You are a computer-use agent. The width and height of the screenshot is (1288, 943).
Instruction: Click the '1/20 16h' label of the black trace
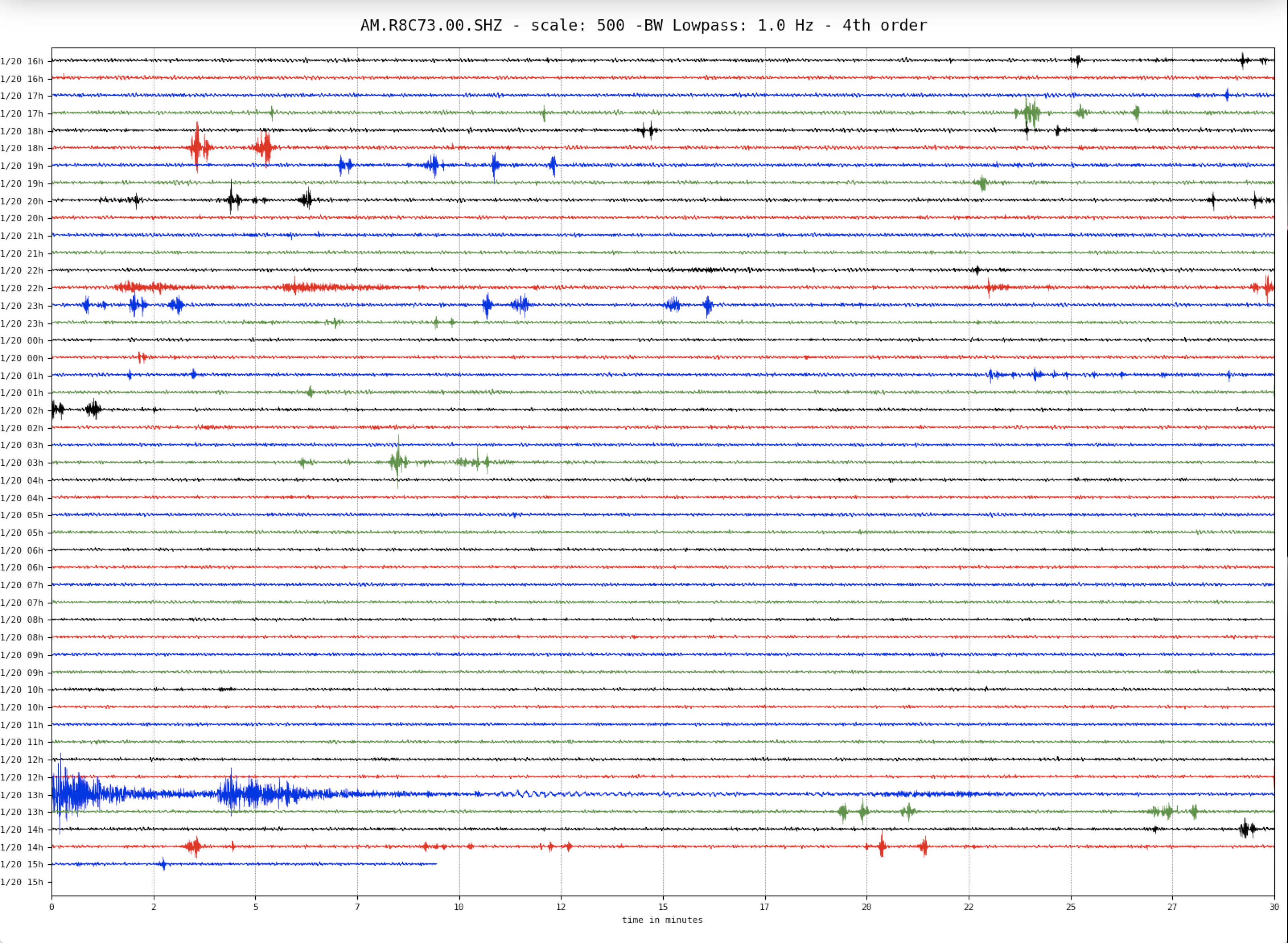tap(22, 61)
